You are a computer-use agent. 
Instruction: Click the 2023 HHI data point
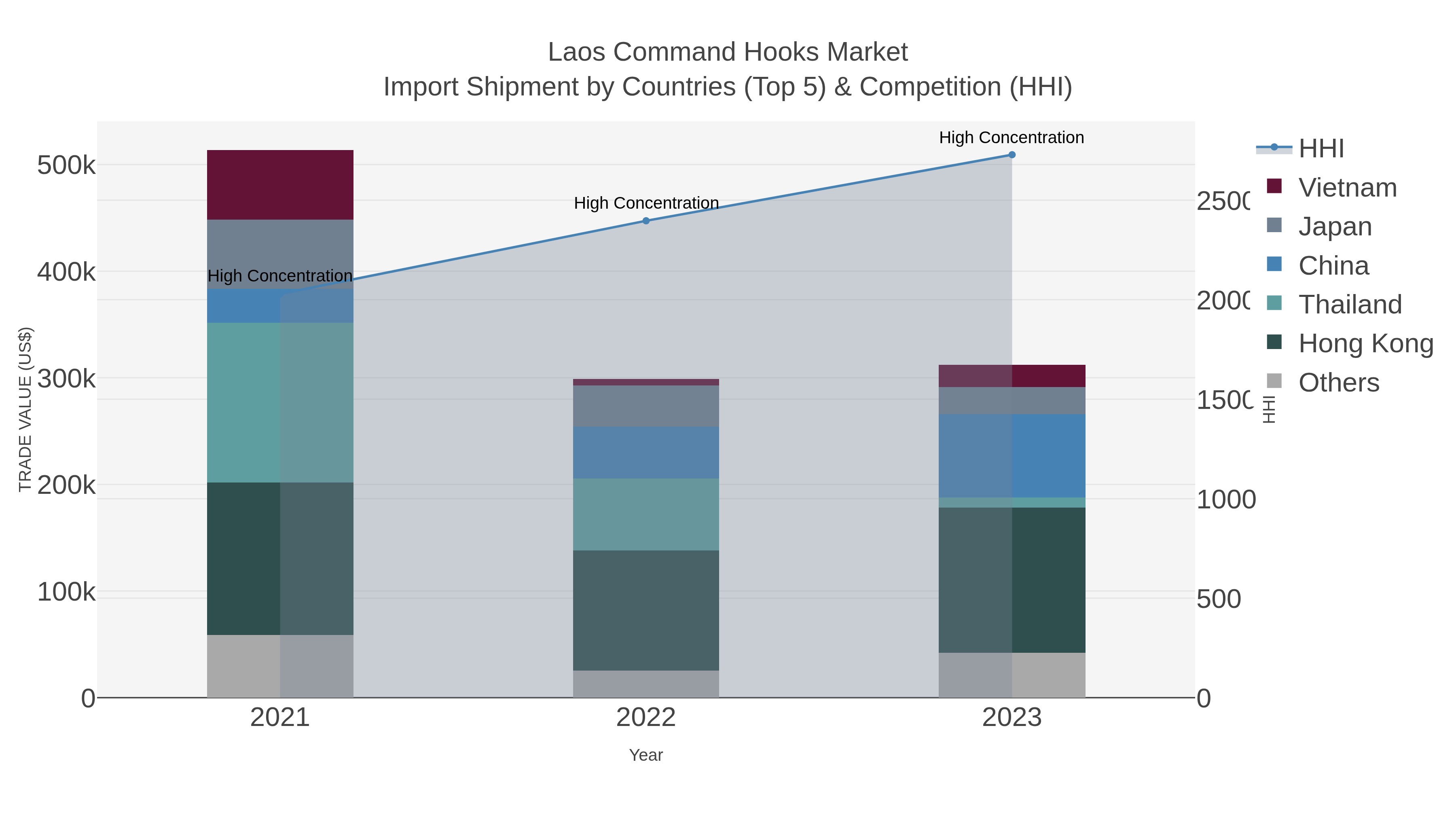[x=1012, y=155]
